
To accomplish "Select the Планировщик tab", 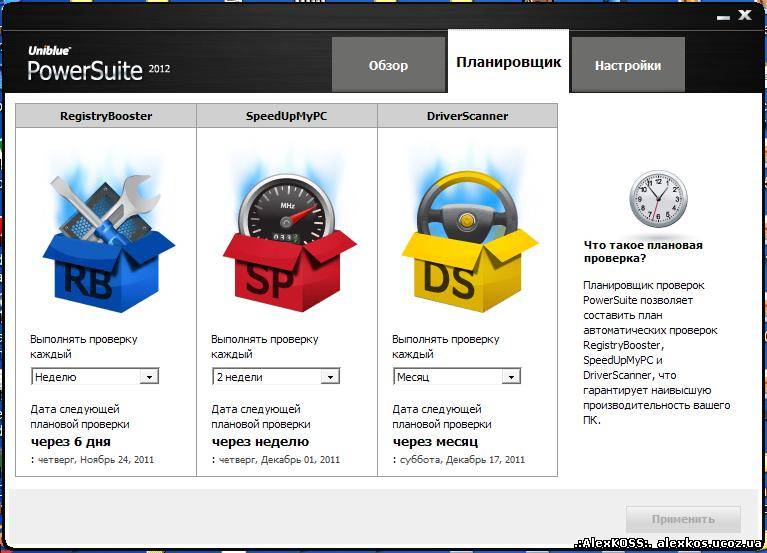I will 508,61.
